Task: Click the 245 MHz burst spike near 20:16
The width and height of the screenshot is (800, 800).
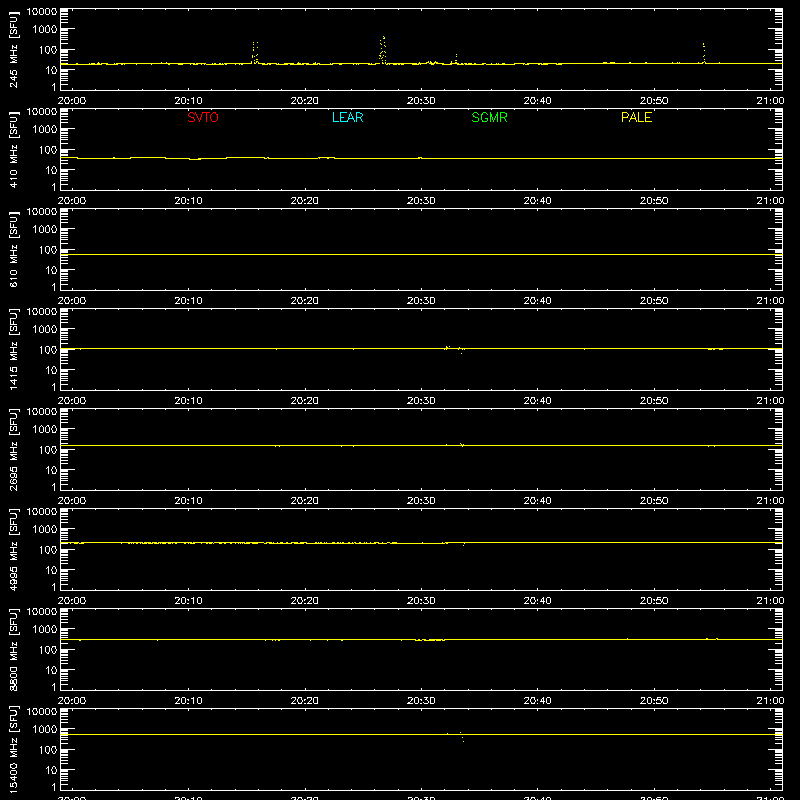Action: [x=255, y=53]
